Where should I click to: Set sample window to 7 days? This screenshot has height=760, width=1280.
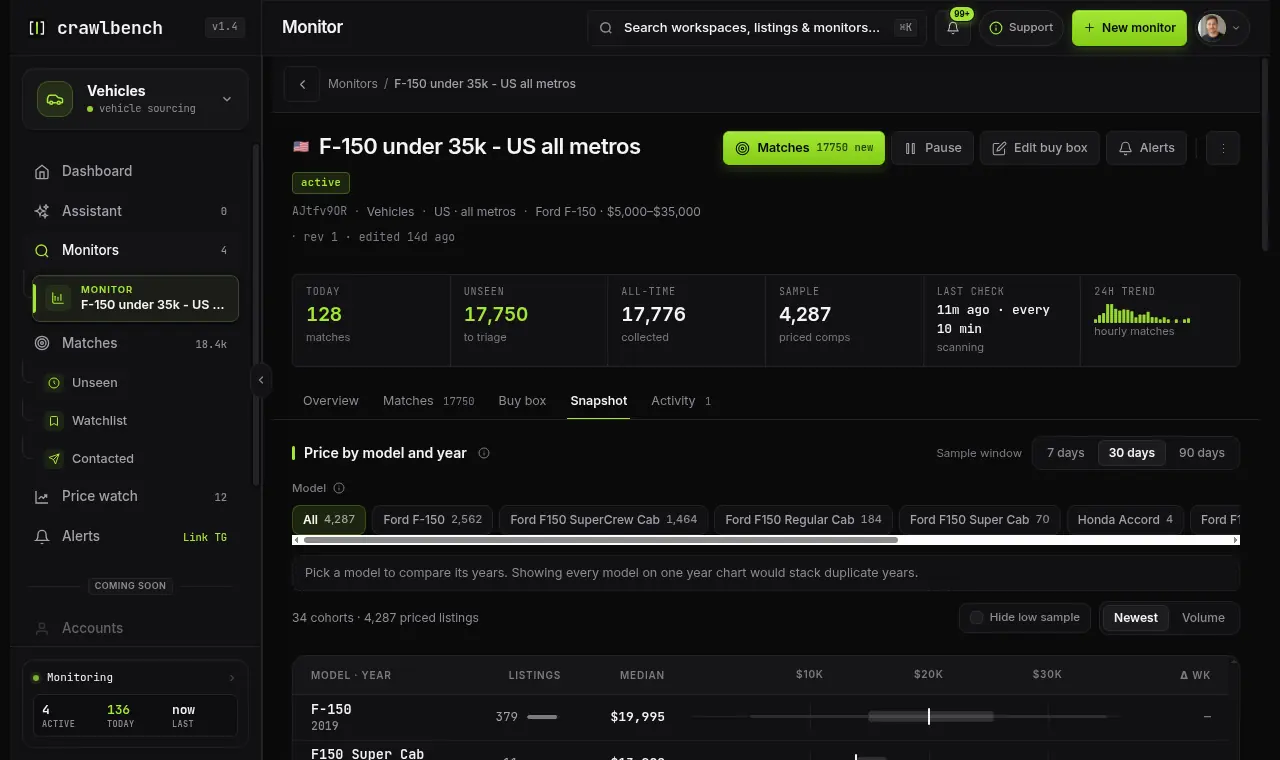[x=1065, y=453]
